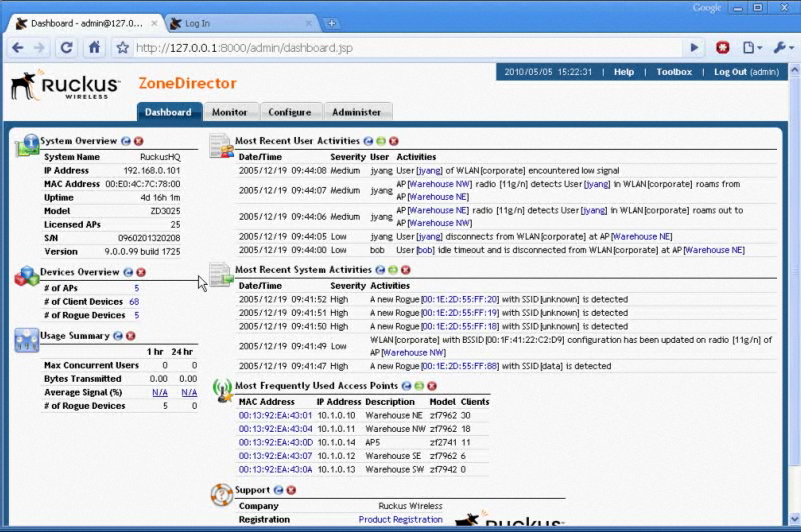The image size is (801, 532).
Task: Click the Model value ZD3025
Action: (x=165, y=211)
